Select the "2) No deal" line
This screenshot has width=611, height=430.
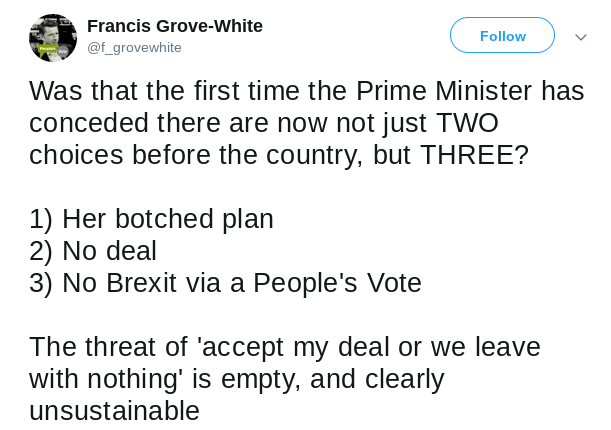pyautogui.click(x=93, y=251)
